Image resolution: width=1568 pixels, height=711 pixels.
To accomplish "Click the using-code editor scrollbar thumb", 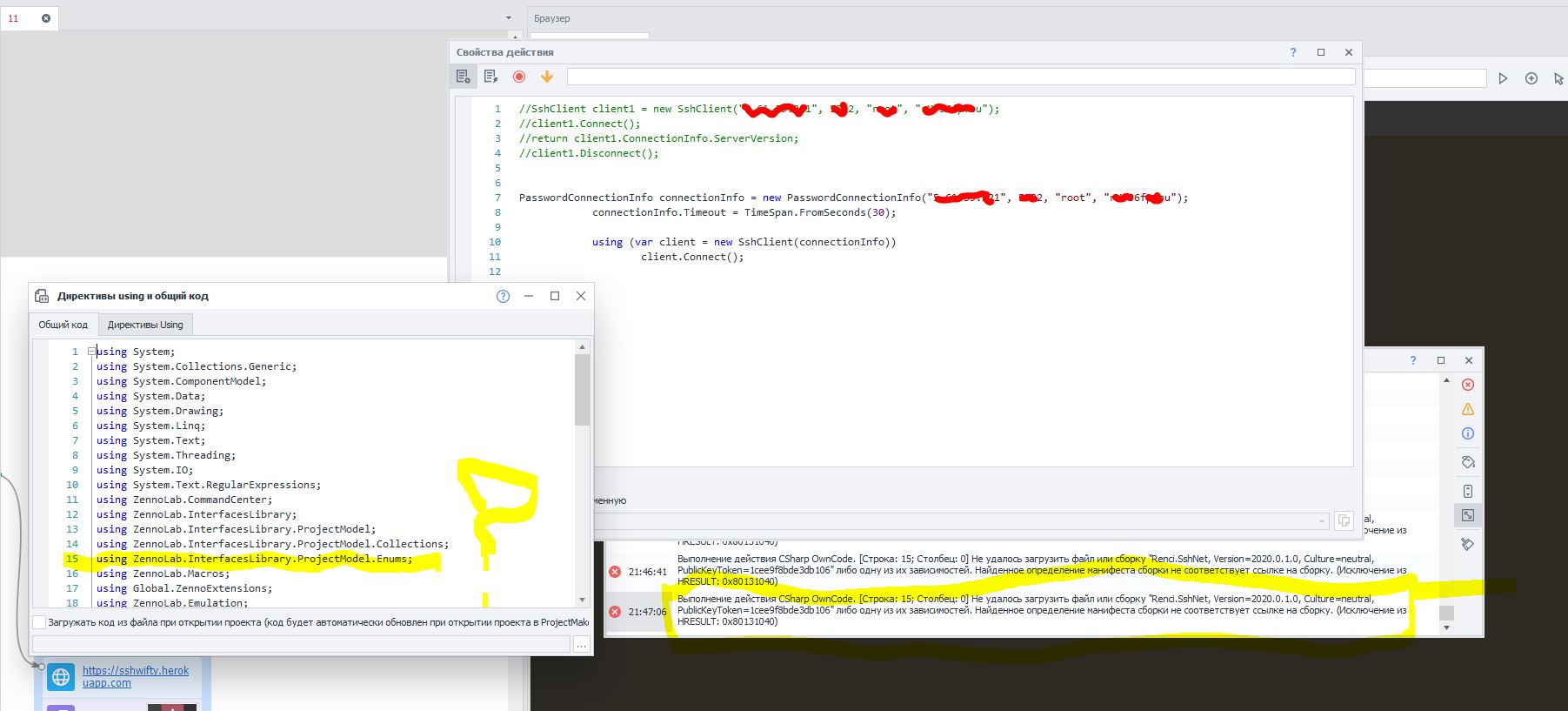I will click(582, 389).
